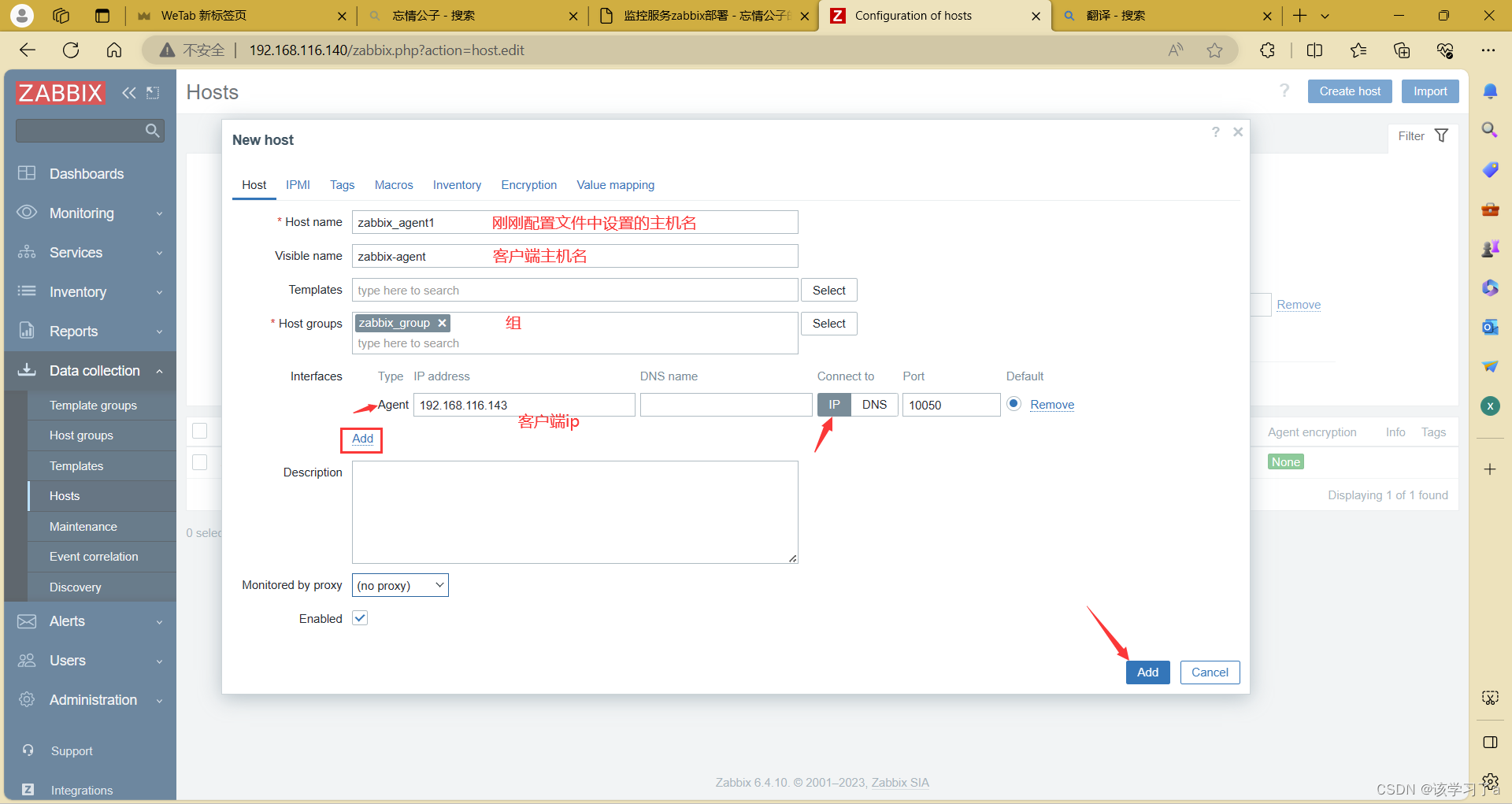1512x804 pixels.
Task: Set Connect to IP toggle
Action: tap(834, 405)
